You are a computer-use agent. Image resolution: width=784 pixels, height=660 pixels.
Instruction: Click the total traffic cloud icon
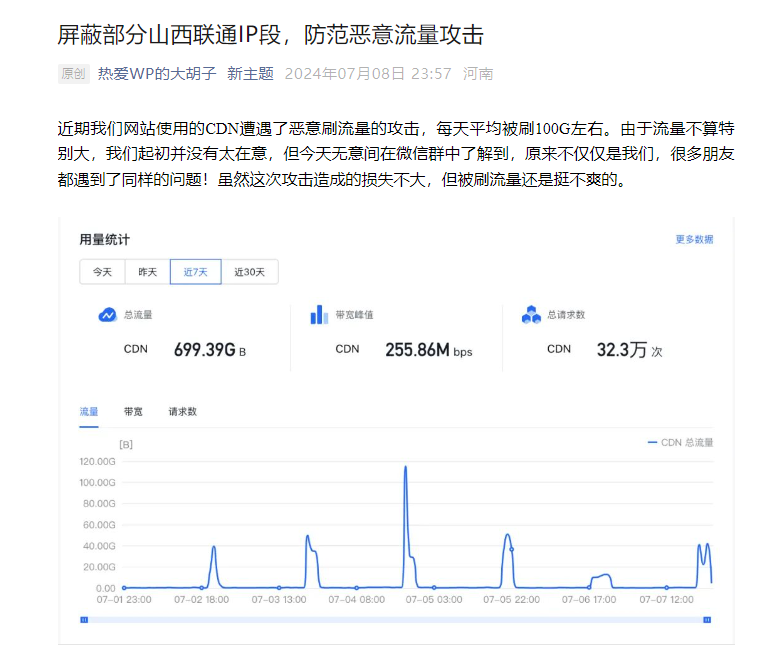[x=108, y=314]
